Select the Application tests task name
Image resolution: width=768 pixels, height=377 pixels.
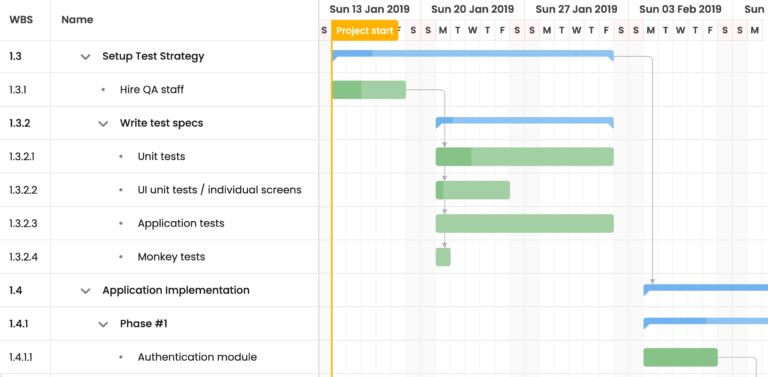tap(181, 223)
